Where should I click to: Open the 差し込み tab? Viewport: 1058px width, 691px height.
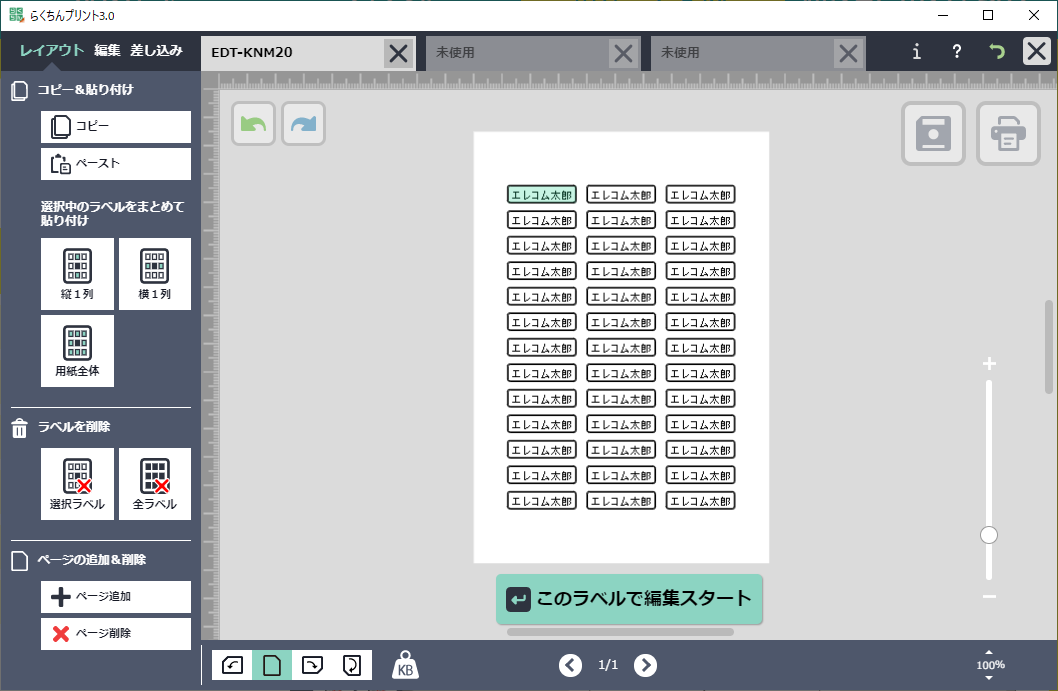click(x=156, y=50)
